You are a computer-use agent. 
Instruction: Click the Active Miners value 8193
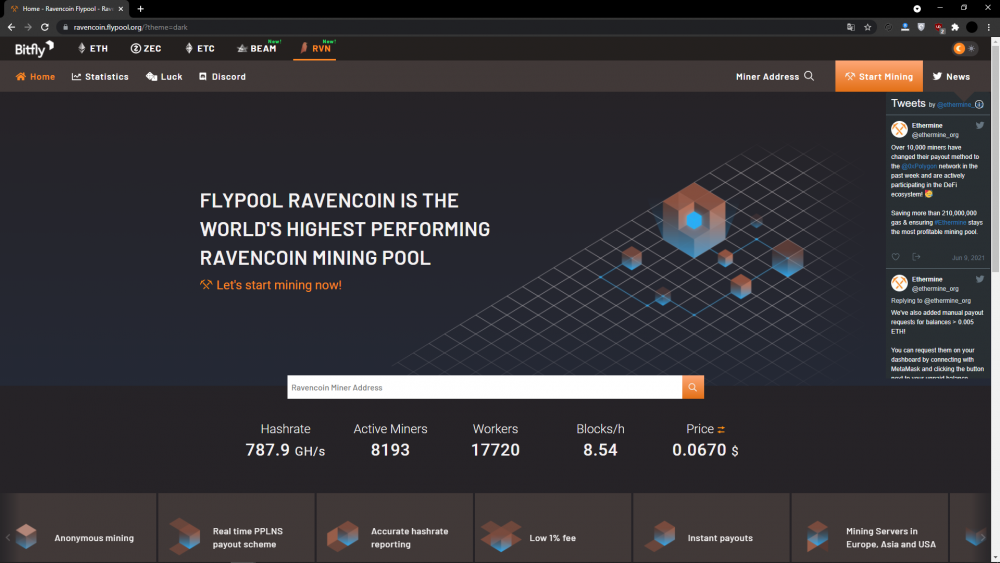(x=390, y=450)
